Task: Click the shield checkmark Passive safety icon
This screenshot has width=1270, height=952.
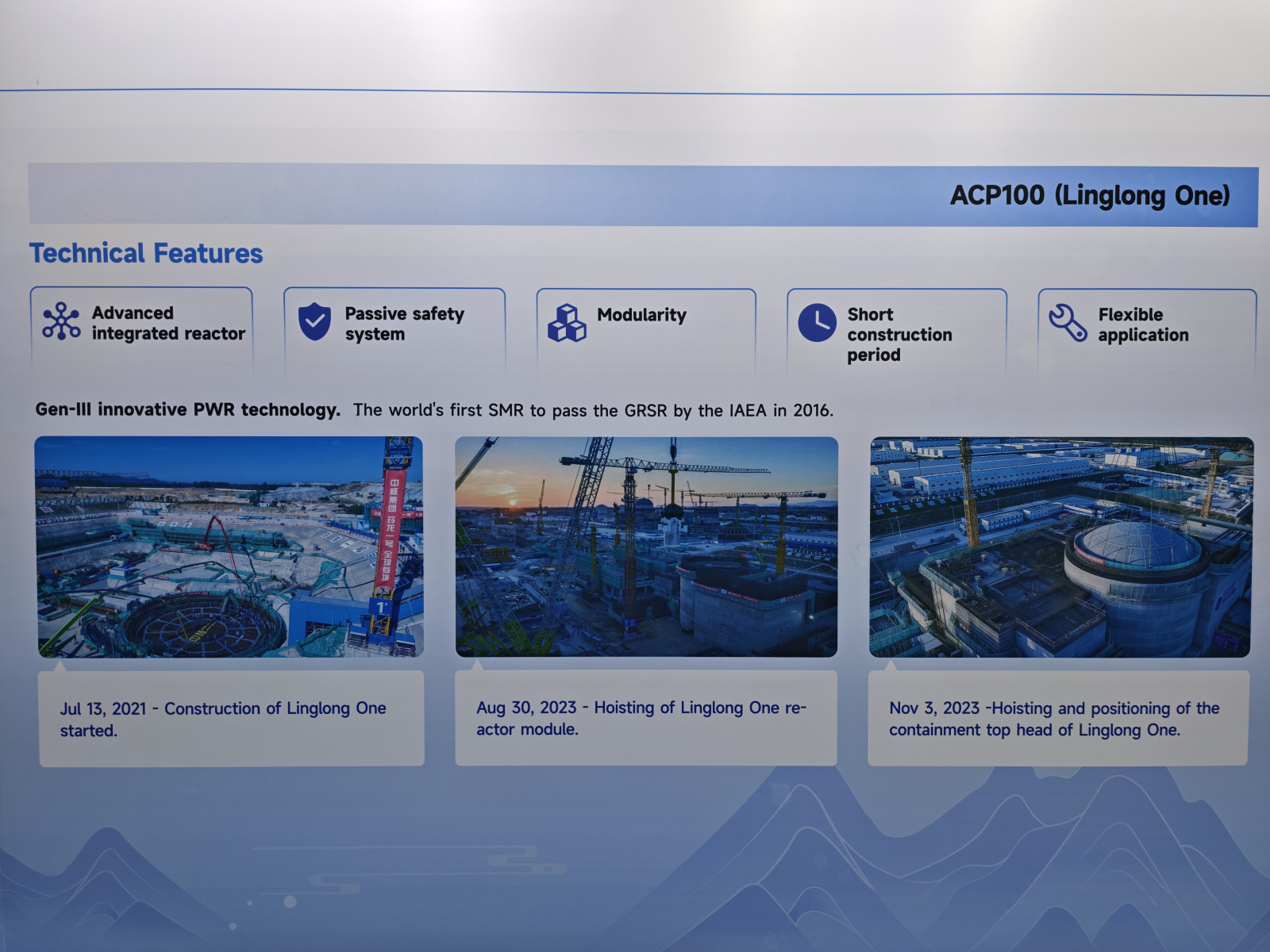Action: tap(314, 321)
